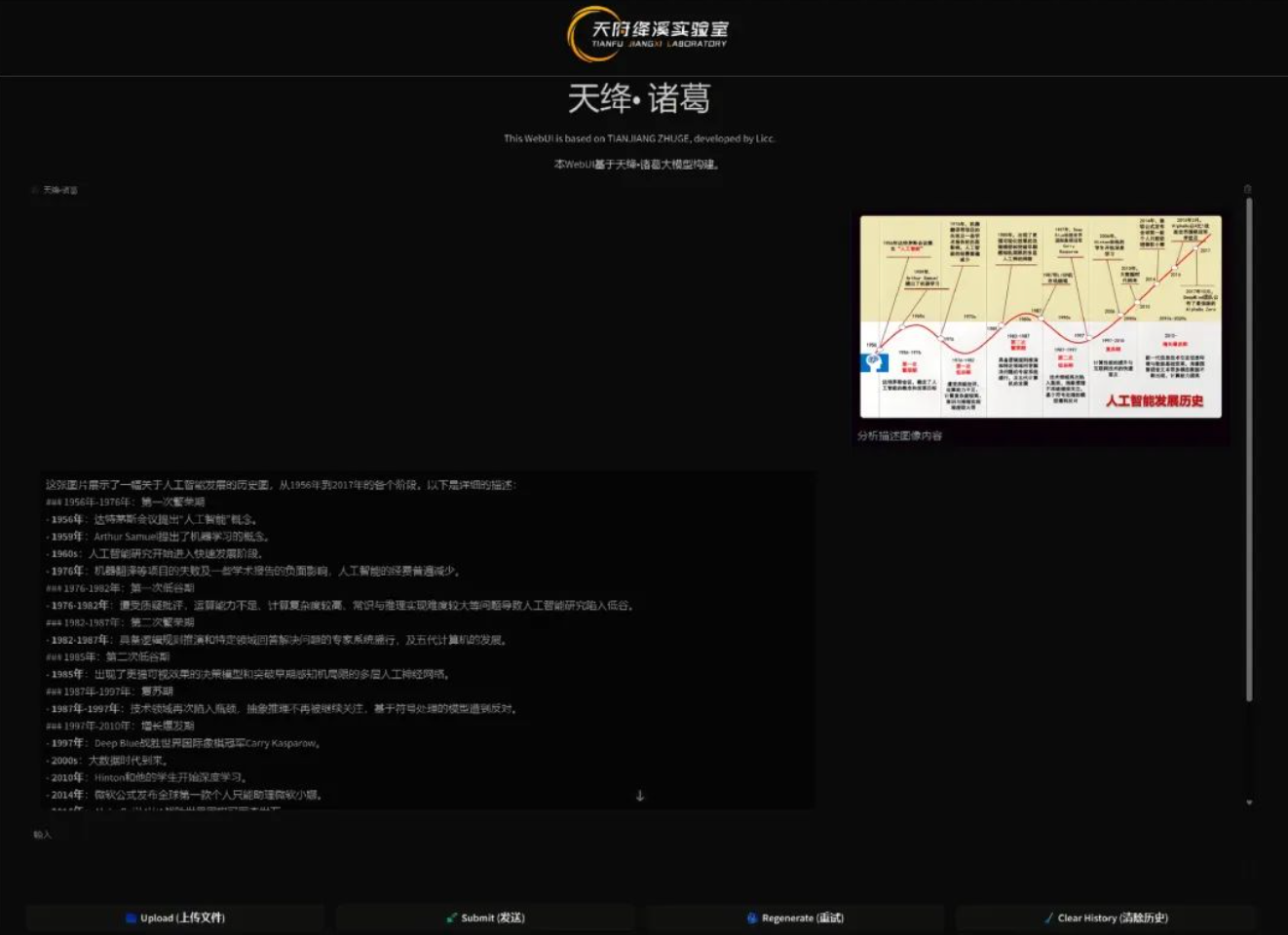This screenshot has width=1288, height=935.
Task: Click the small icon beside 天绛-诸葛 label
Action: (x=34, y=189)
